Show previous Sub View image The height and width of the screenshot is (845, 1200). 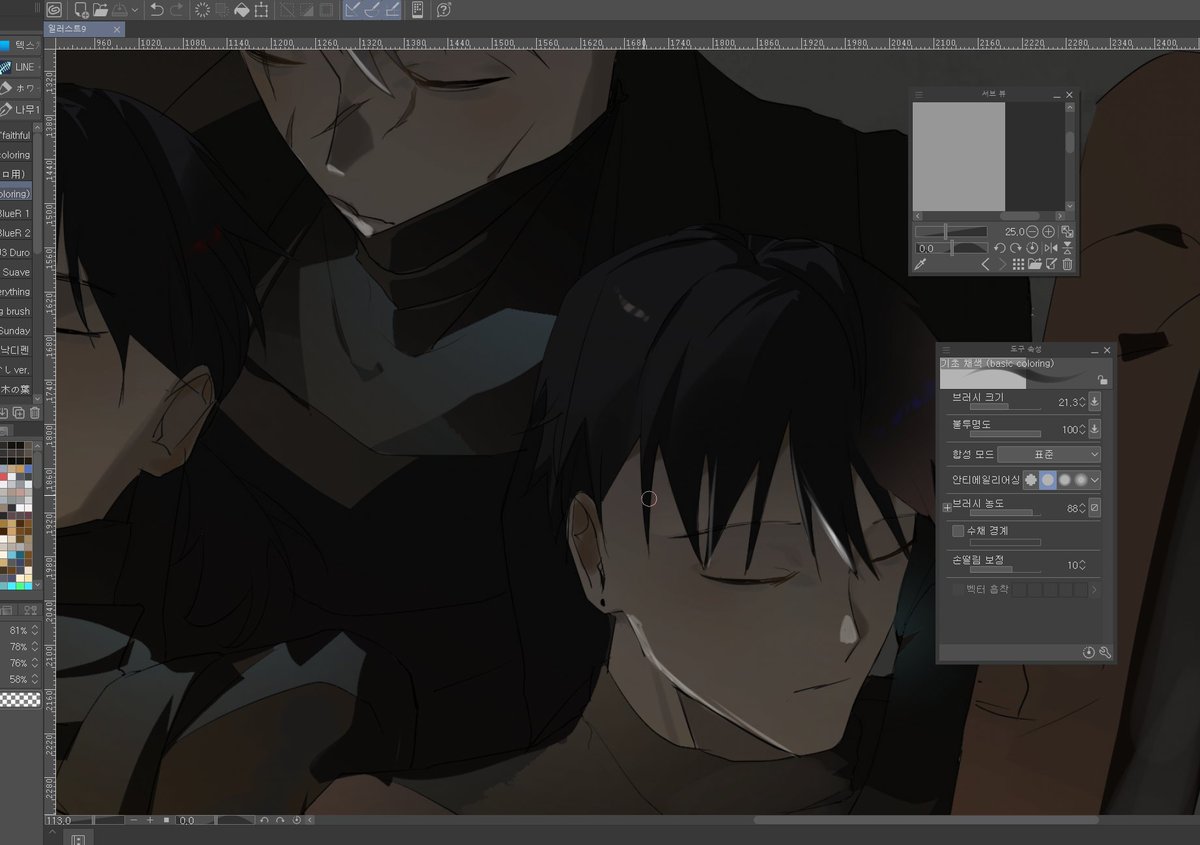click(x=985, y=264)
